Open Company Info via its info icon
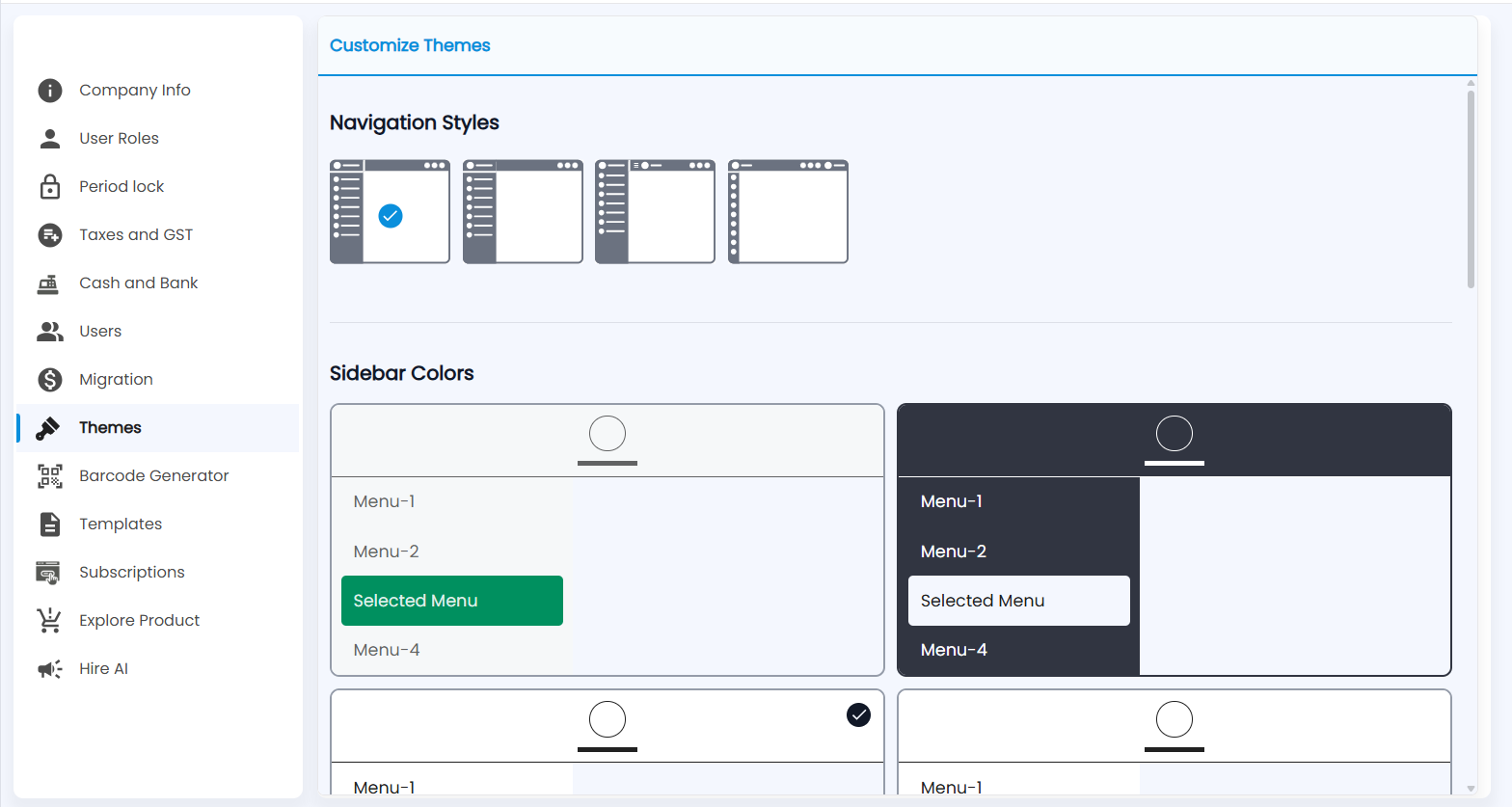This screenshot has height=807, width=1512. pyautogui.click(x=50, y=91)
